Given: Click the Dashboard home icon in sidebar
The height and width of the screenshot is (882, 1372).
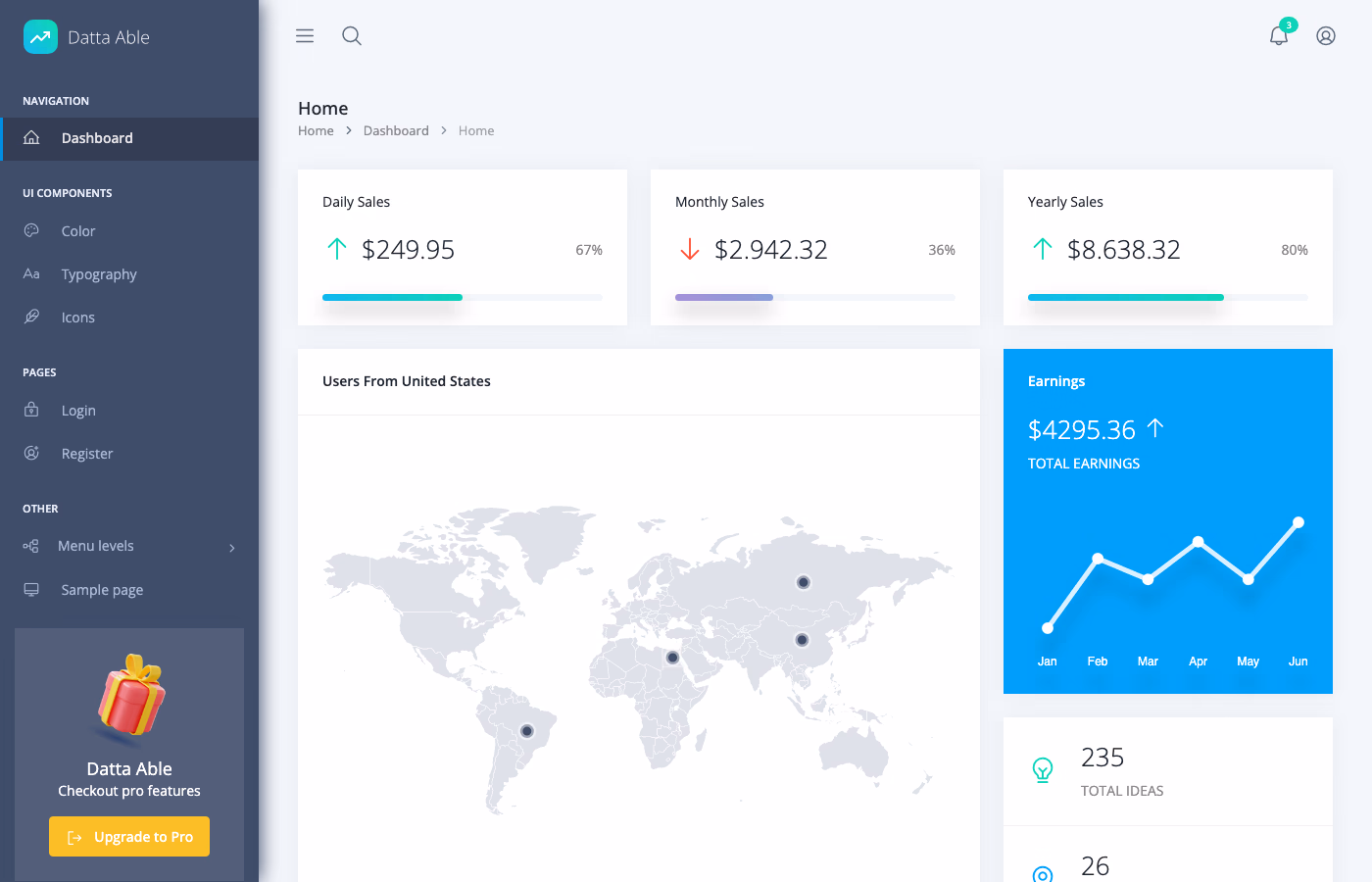Looking at the screenshot, I should [31, 138].
